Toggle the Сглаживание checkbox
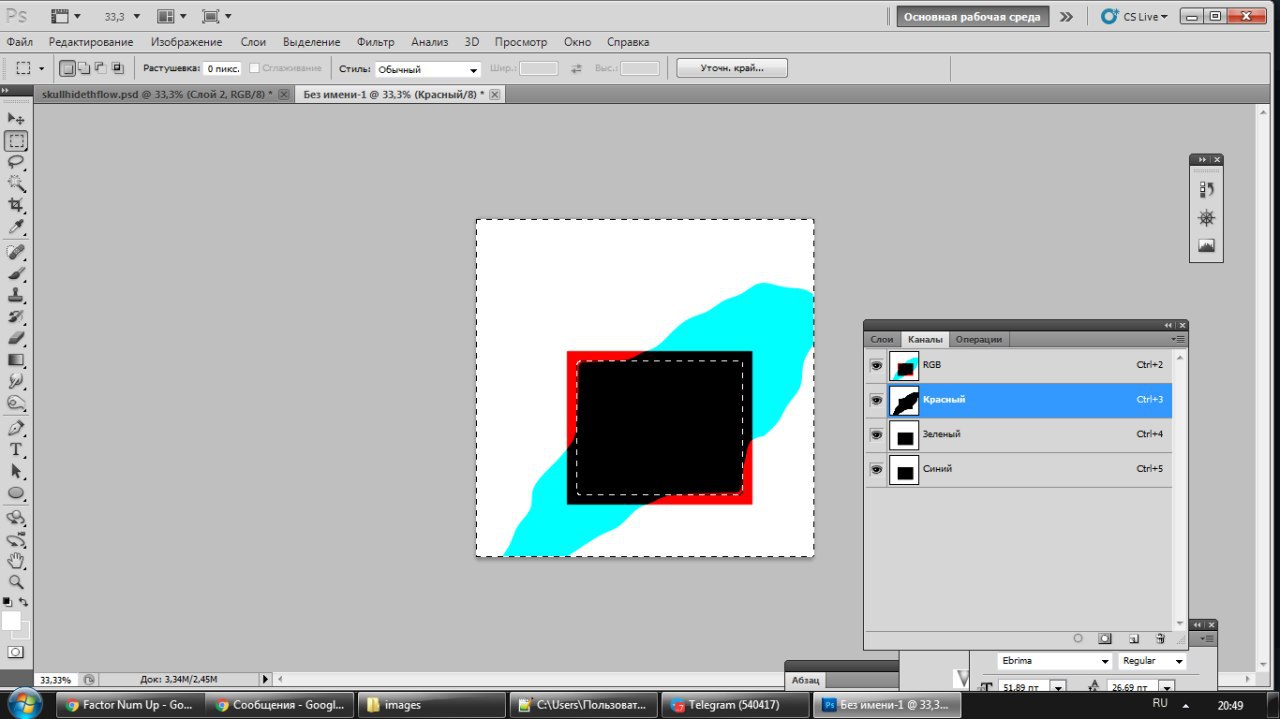Screen dimensions: 1280x719 [x=254, y=68]
